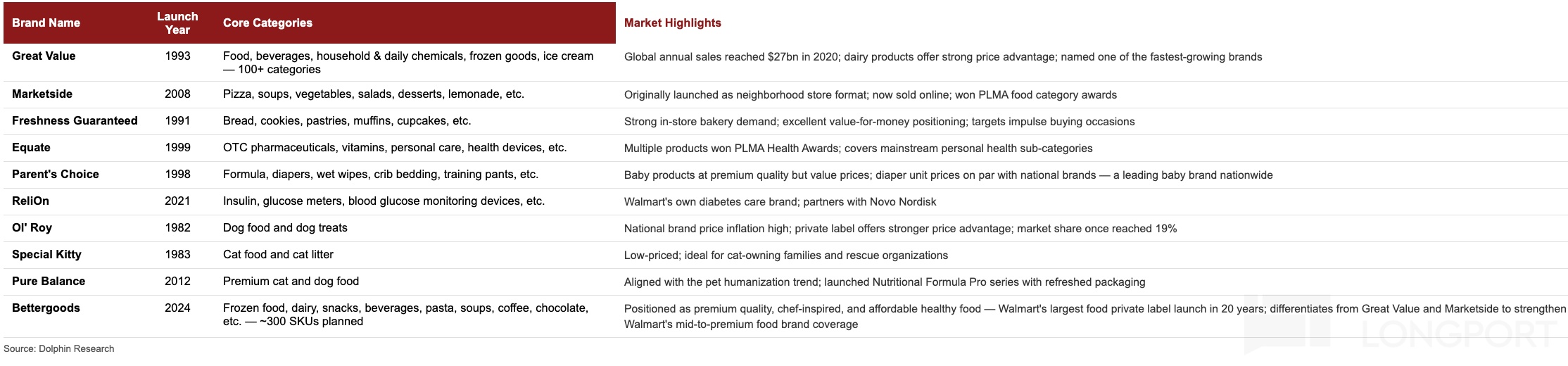Click the "Dog food and dog treats" cell
The height and width of the screenshot is (366, 1568).
(285, 227)
